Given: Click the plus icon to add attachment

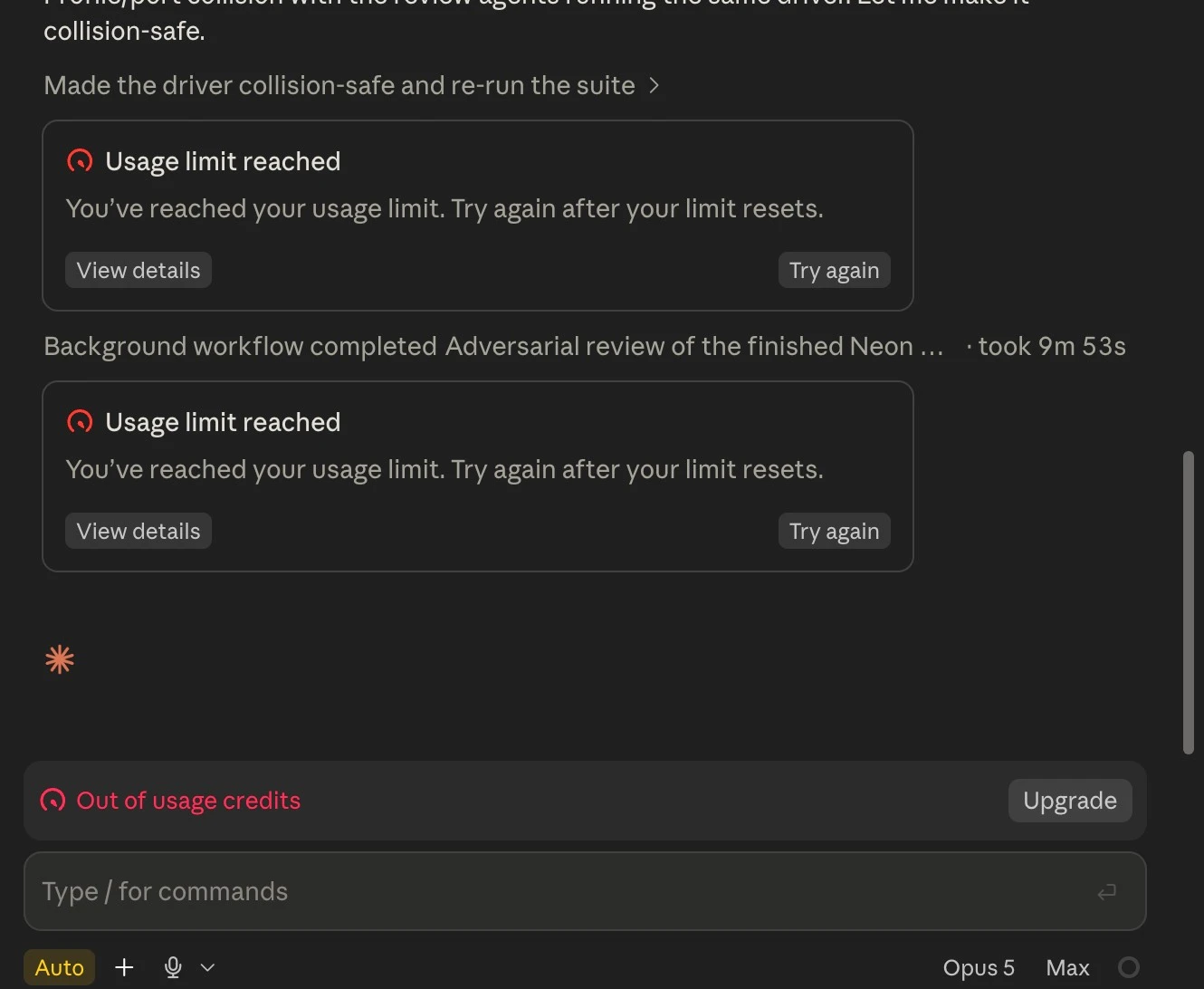Looking at the screenshot, I should pos(124,967).
